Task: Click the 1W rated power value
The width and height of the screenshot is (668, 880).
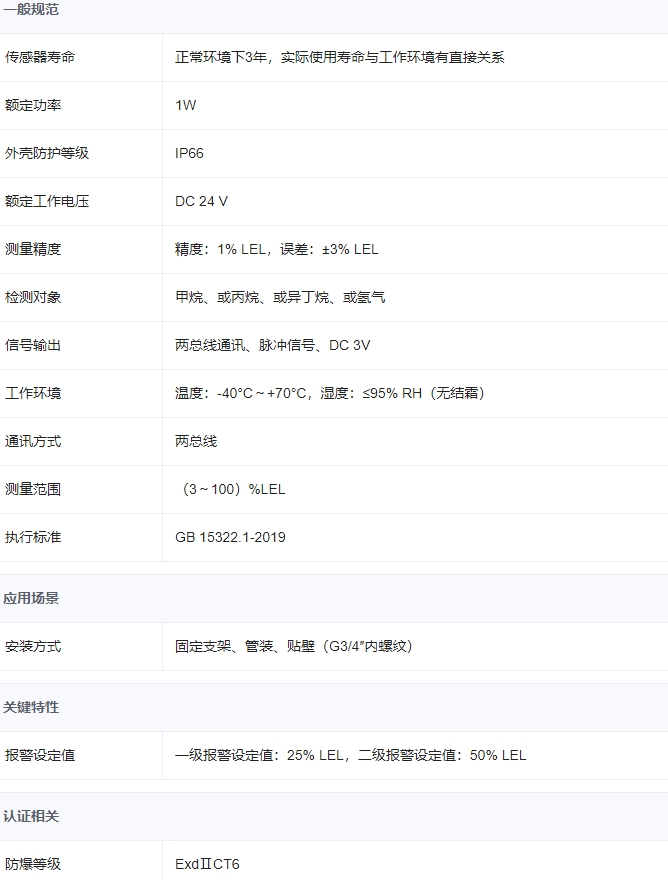Action: click(186, 105)
